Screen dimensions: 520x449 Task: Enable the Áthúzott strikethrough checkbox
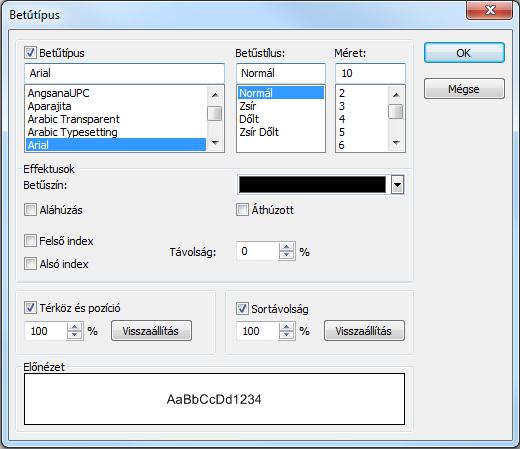pos(242,210)
